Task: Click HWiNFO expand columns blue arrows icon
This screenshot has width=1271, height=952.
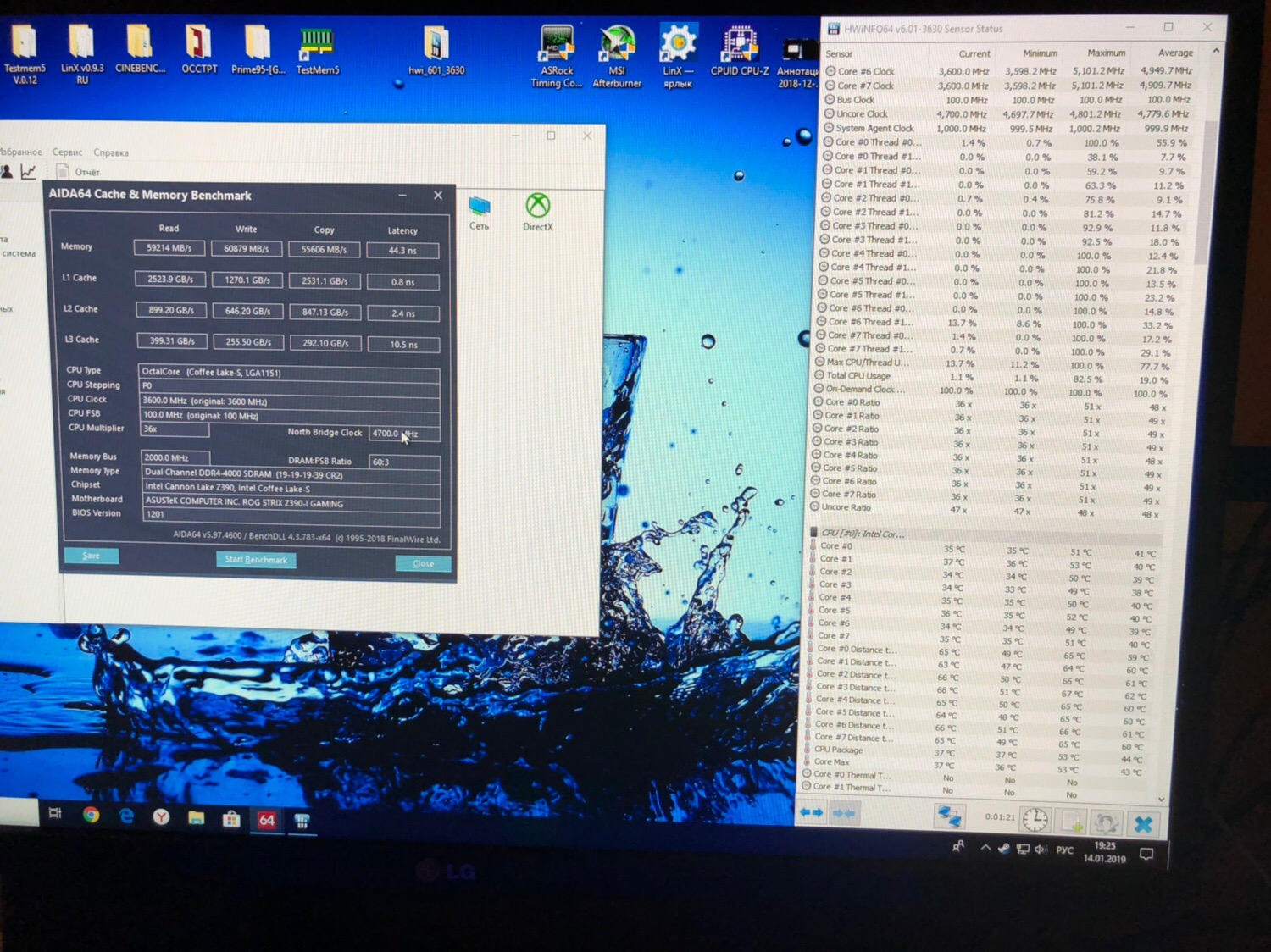Action: [x=811, y=813]
